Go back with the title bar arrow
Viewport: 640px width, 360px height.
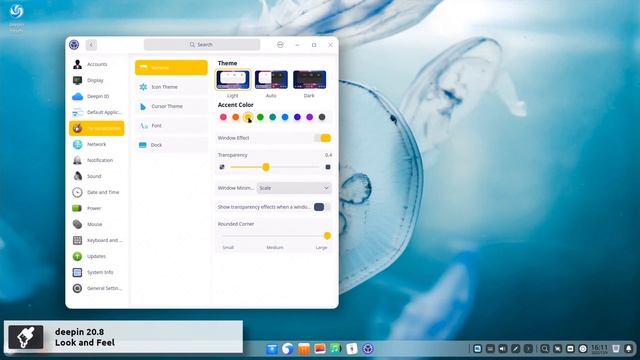[91, 45]
